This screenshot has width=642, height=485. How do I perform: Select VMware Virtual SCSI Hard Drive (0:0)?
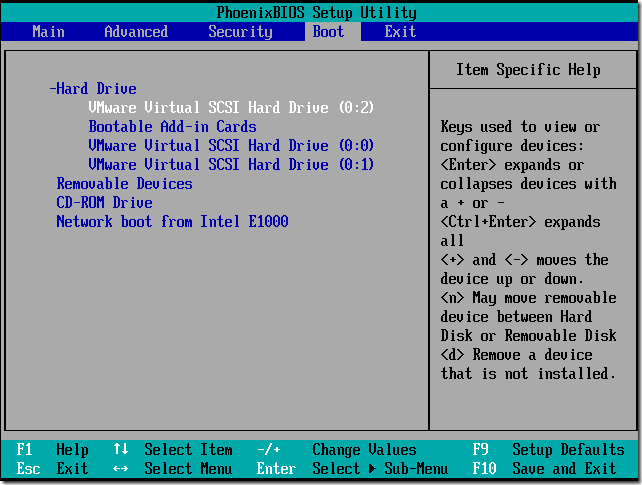point(231,145)
